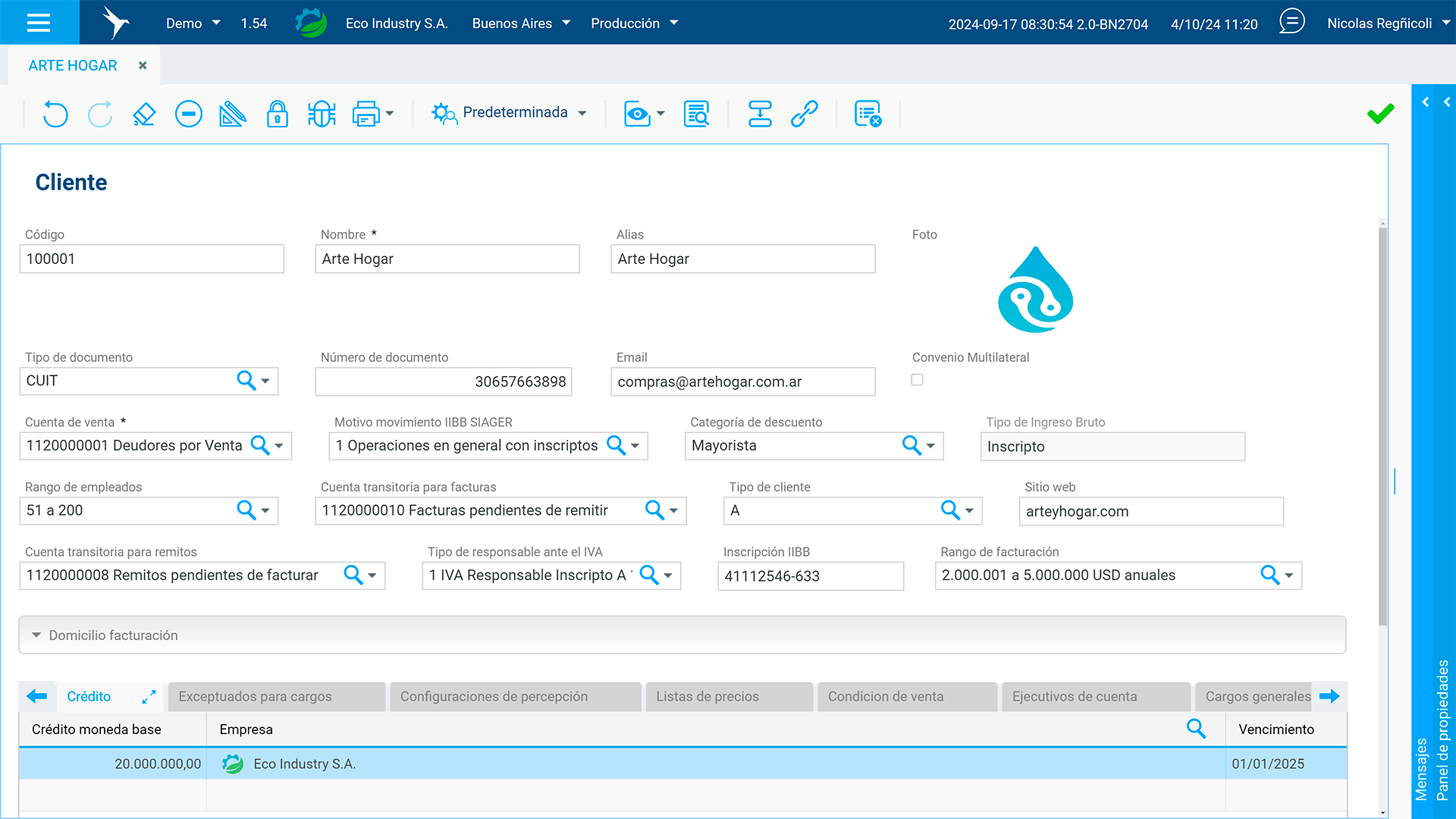Click the Email input field
1456x819 pixels.
click(x=743, y=381)
